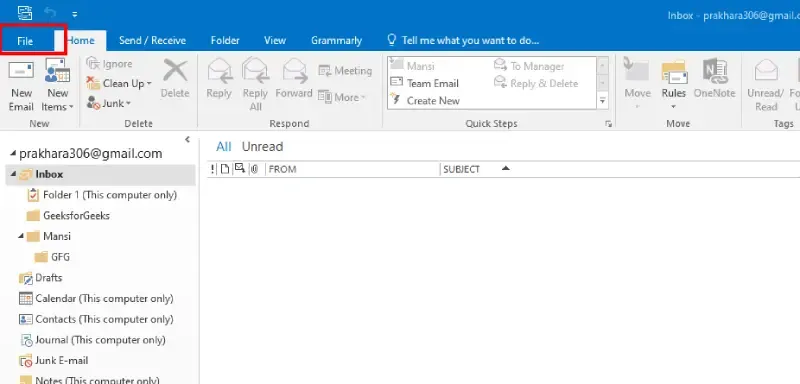Open Calendar (This computer only)

coord(96,298)
